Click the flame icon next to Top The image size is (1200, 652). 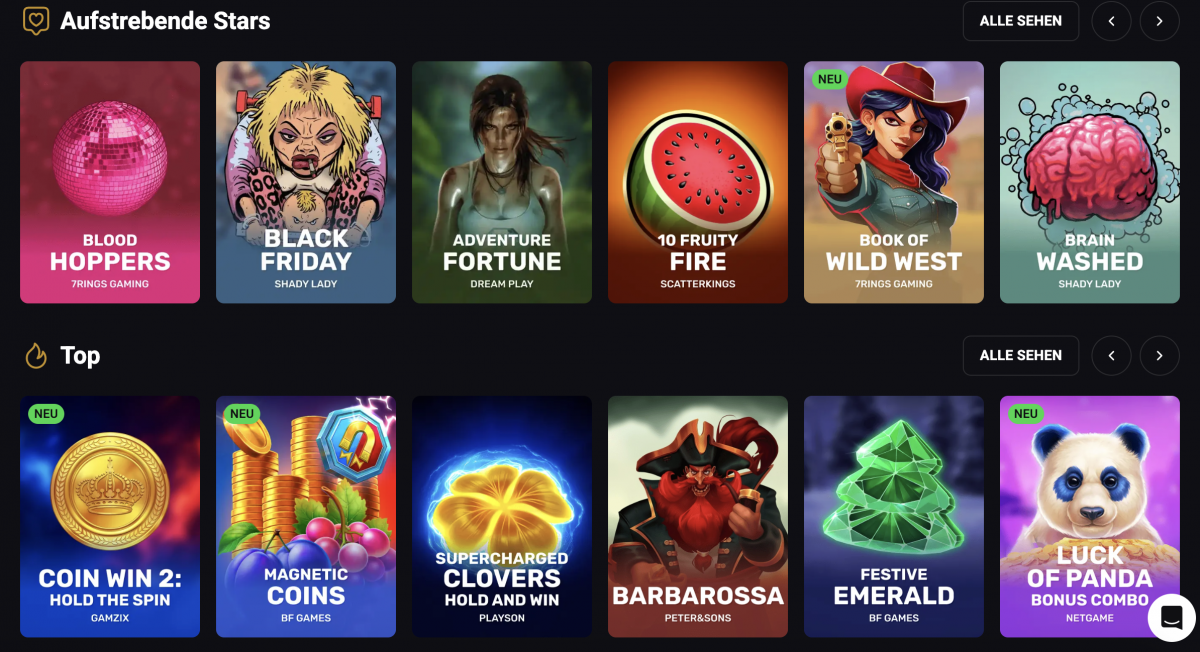pos(36,356)
